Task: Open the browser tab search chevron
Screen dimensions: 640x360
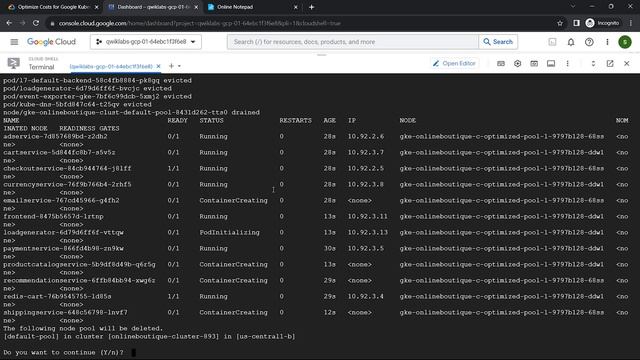Action: (x=573, y=7)
